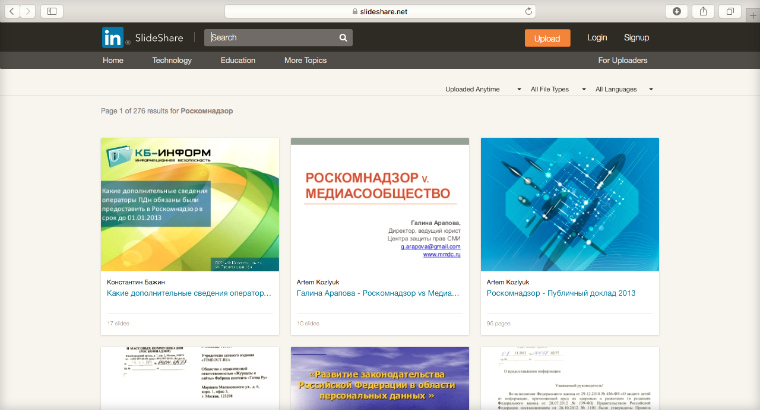Open Safari downloads icon

point(677,10)
